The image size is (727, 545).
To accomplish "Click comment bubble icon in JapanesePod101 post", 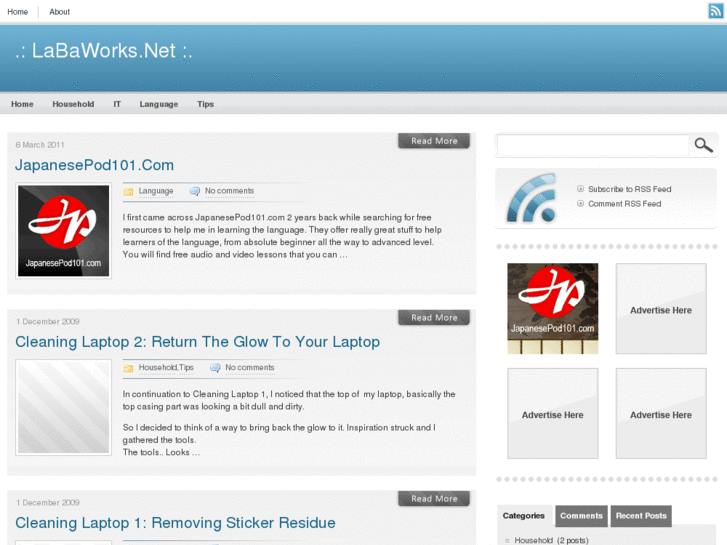I will tap(195, 191).
